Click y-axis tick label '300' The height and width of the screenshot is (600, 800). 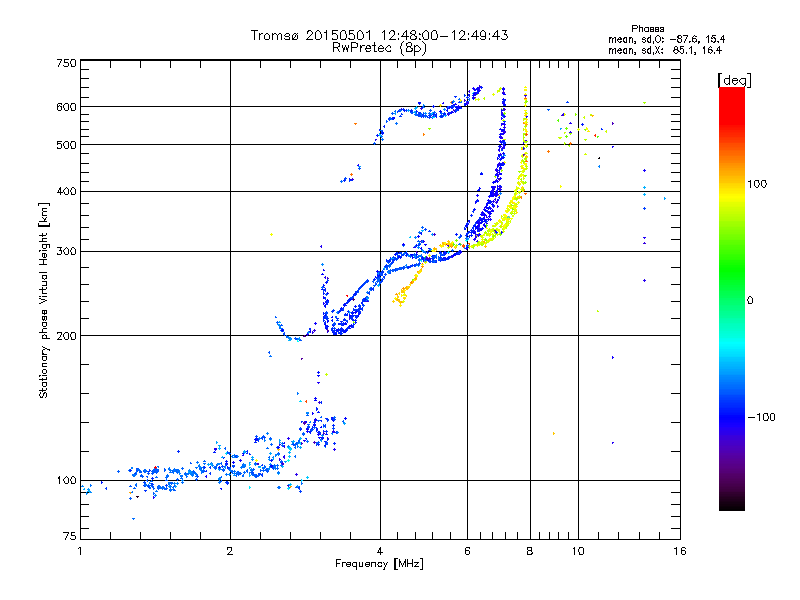(x=66, y=251)
